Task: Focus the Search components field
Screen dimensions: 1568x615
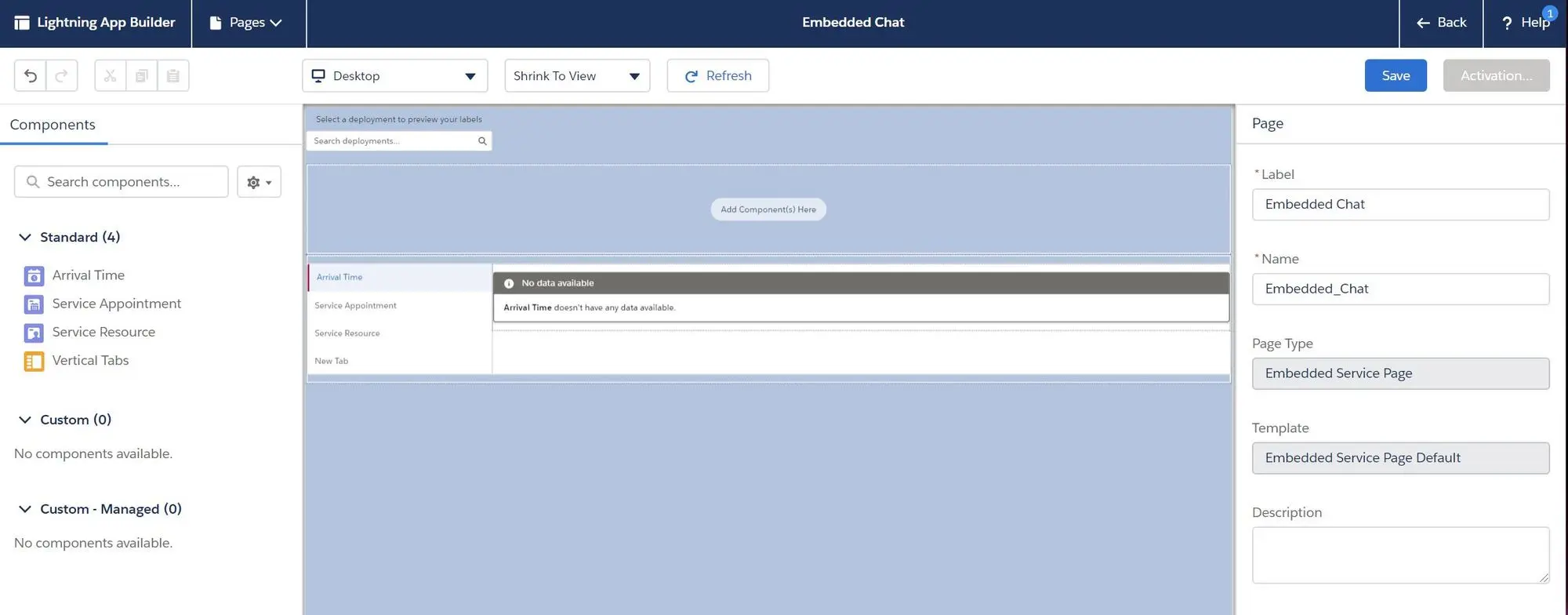Action: (x=122, y=182)
